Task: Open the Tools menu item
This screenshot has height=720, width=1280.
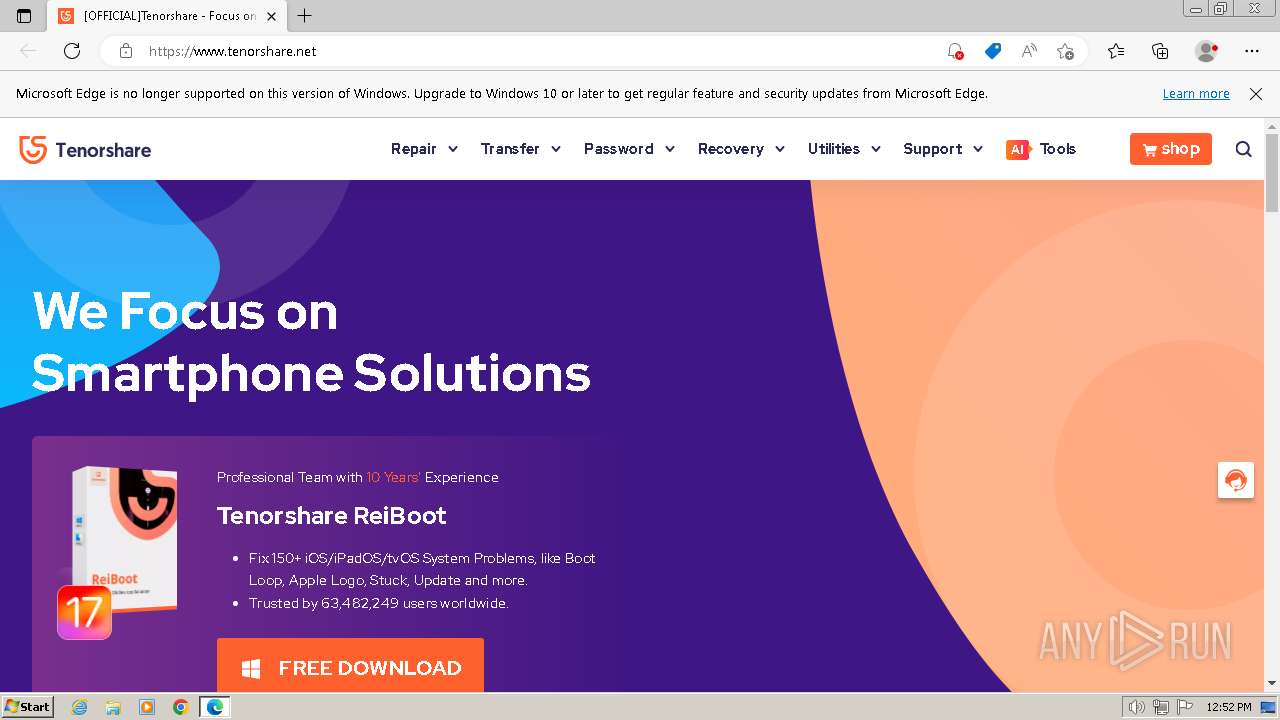Action: click(x=1057, y=149)
